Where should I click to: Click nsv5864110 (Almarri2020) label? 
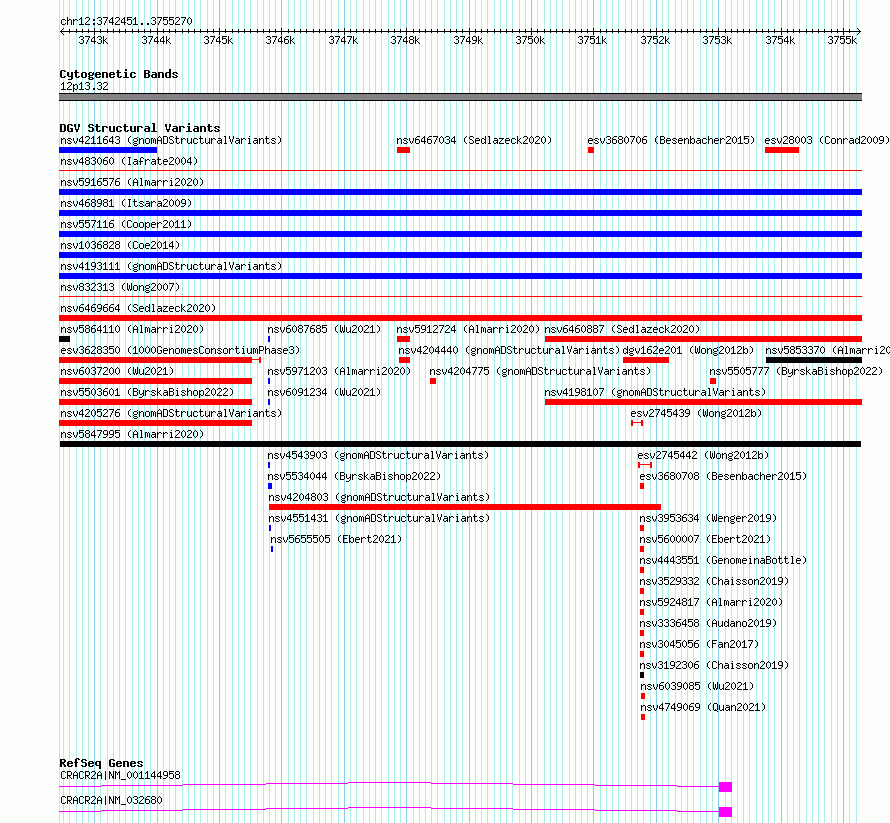point(132,329)
